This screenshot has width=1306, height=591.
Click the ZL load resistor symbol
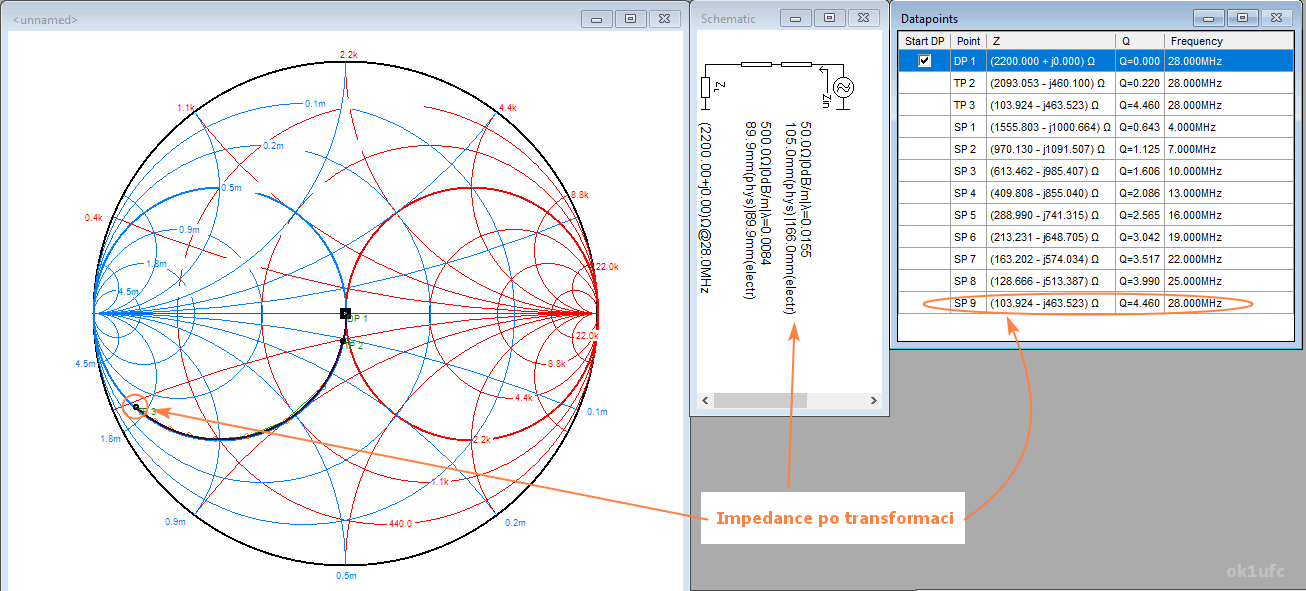(x=706, y=88)
